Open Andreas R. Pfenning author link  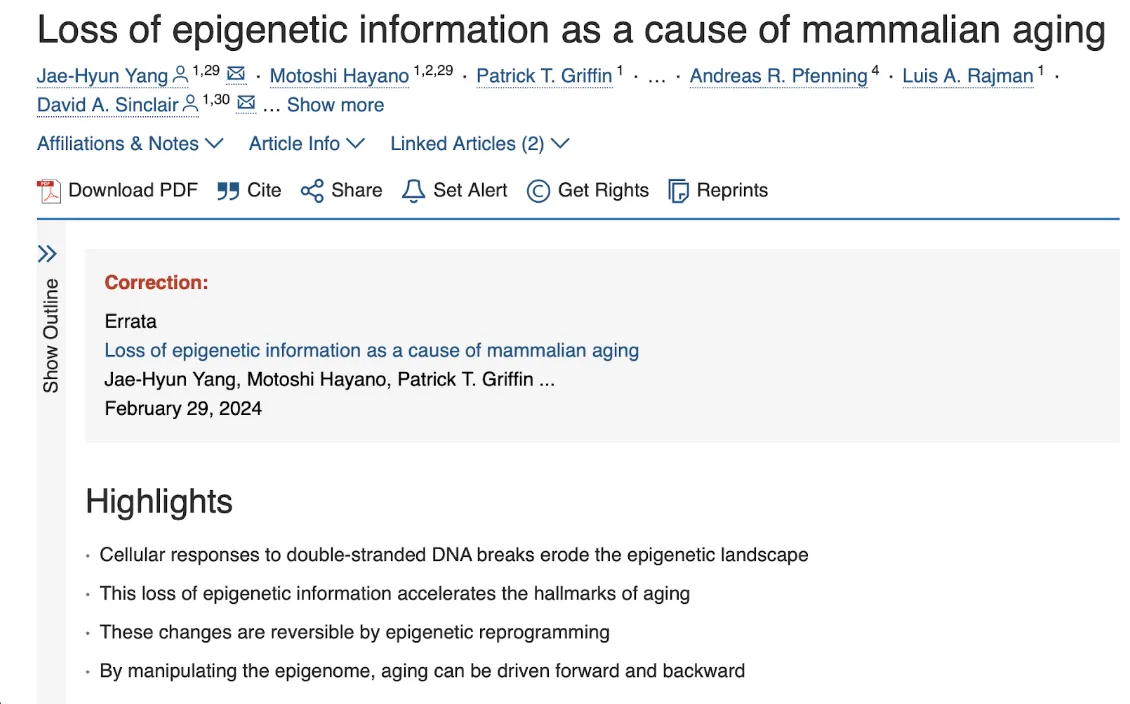pyautogui.click(x=778, y=76)
